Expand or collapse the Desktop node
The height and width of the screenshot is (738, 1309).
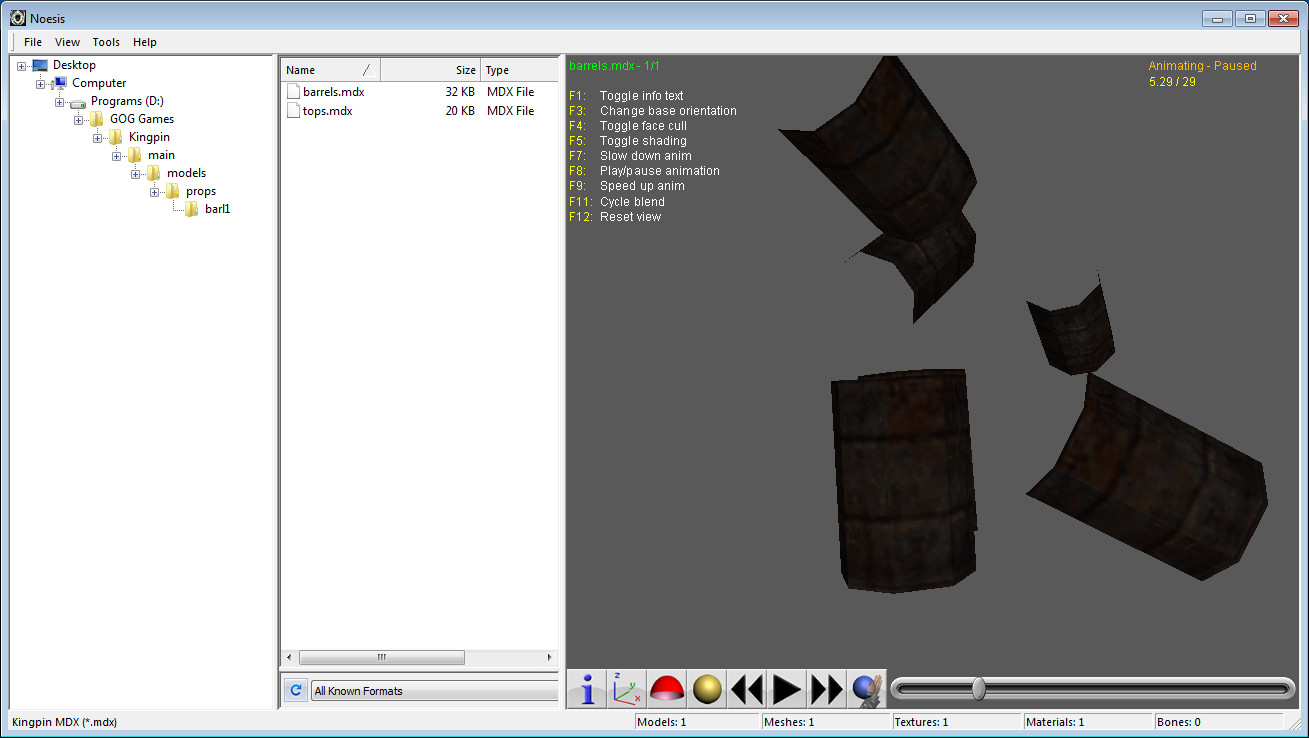22,66
